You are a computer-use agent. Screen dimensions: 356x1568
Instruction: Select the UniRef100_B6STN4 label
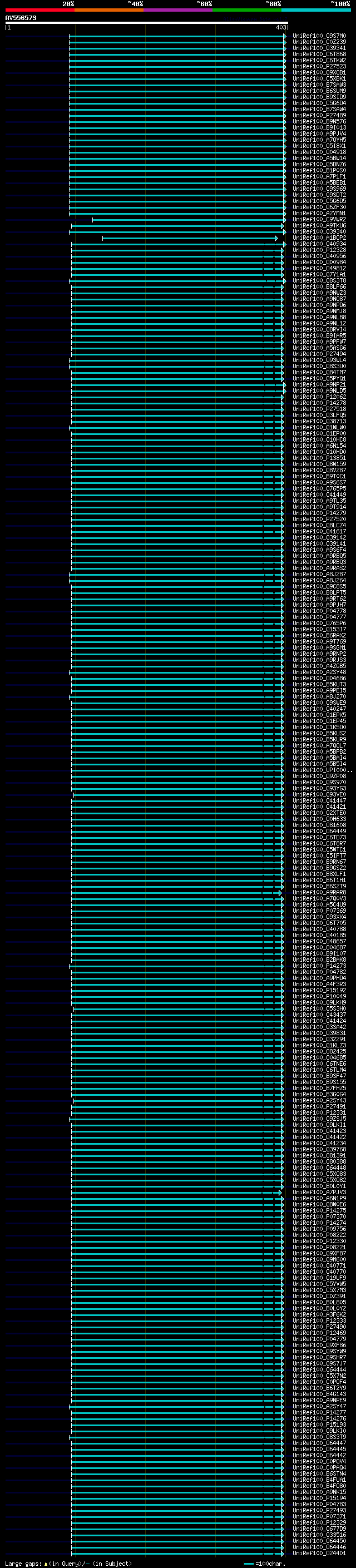pos(319,1473)
